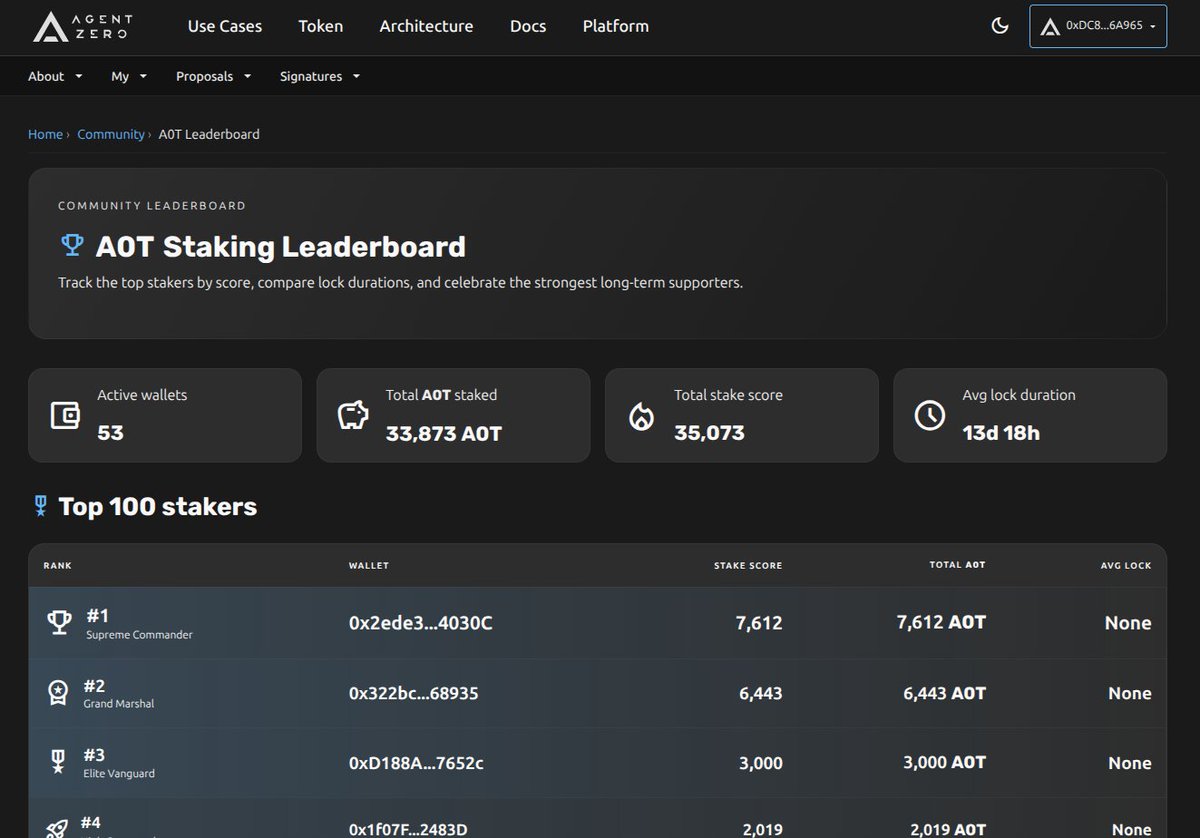Click the TOTAL A0T column header
Screen dimensions: 1200x838
pyautogui.click(x=958, y=566)
